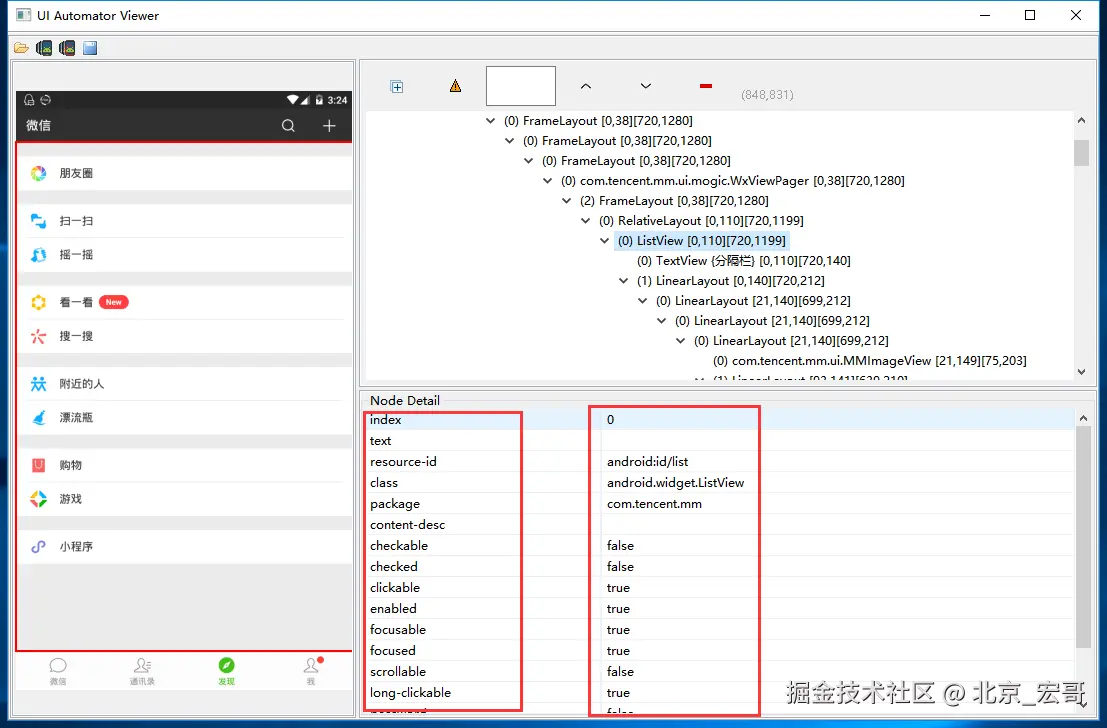1107x728 pixels.
Task: Tap the 摇一摇 shake icon
Action: pos(38,255)
